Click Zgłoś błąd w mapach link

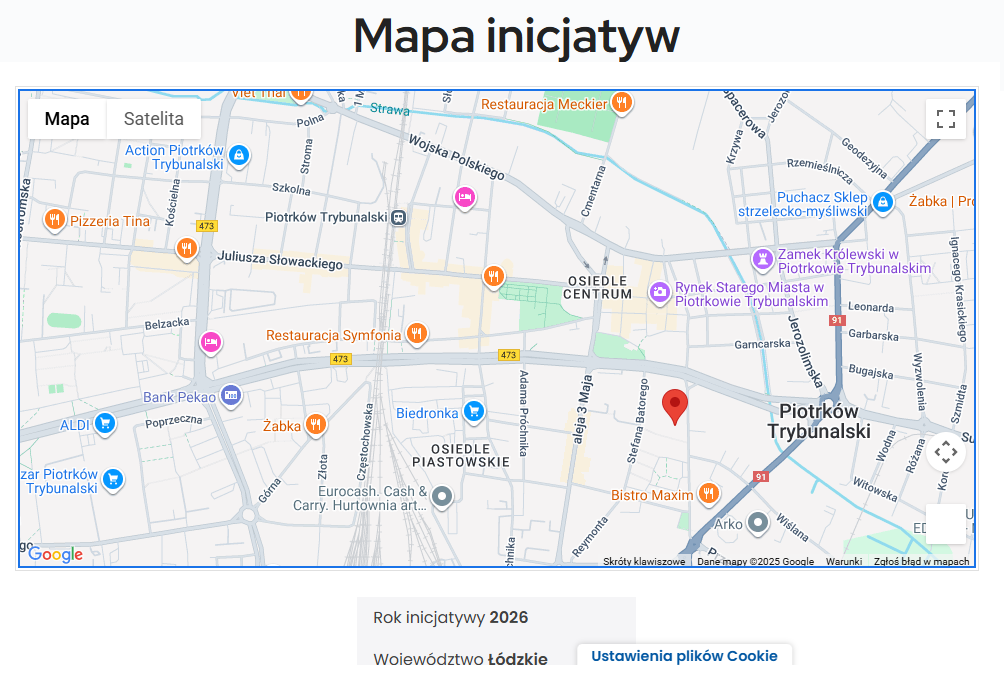coord(921,562)
